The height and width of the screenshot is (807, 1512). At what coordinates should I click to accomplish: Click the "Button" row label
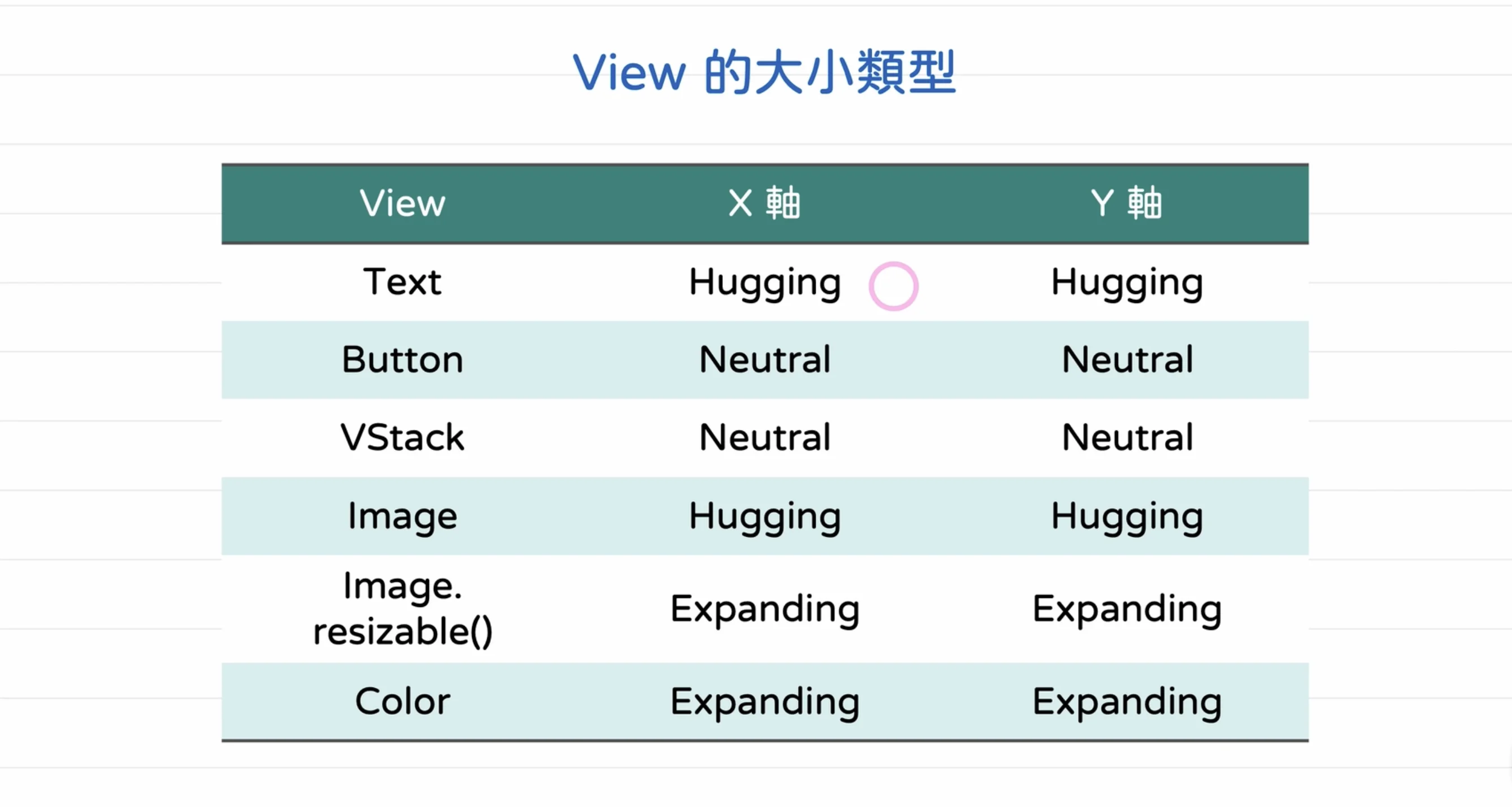[x=402, y=359]
